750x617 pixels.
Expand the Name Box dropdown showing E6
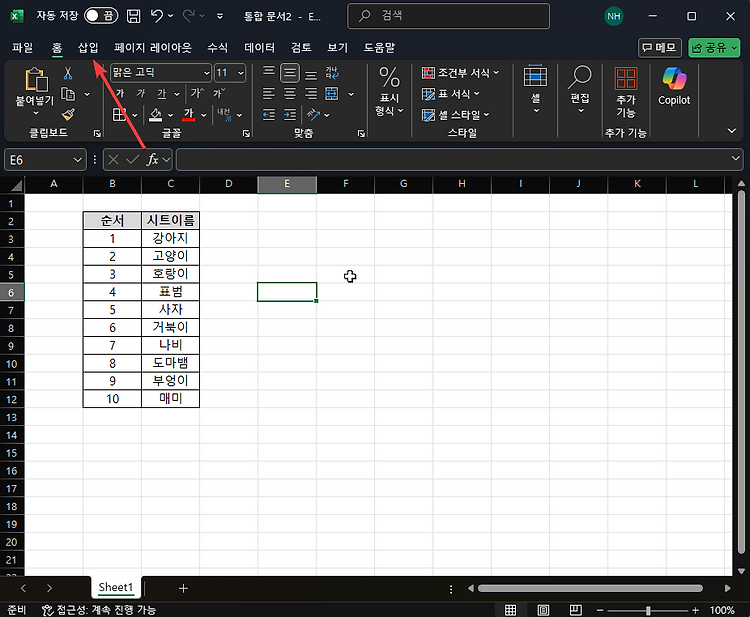pyautogui.click(x=77, y=160)
